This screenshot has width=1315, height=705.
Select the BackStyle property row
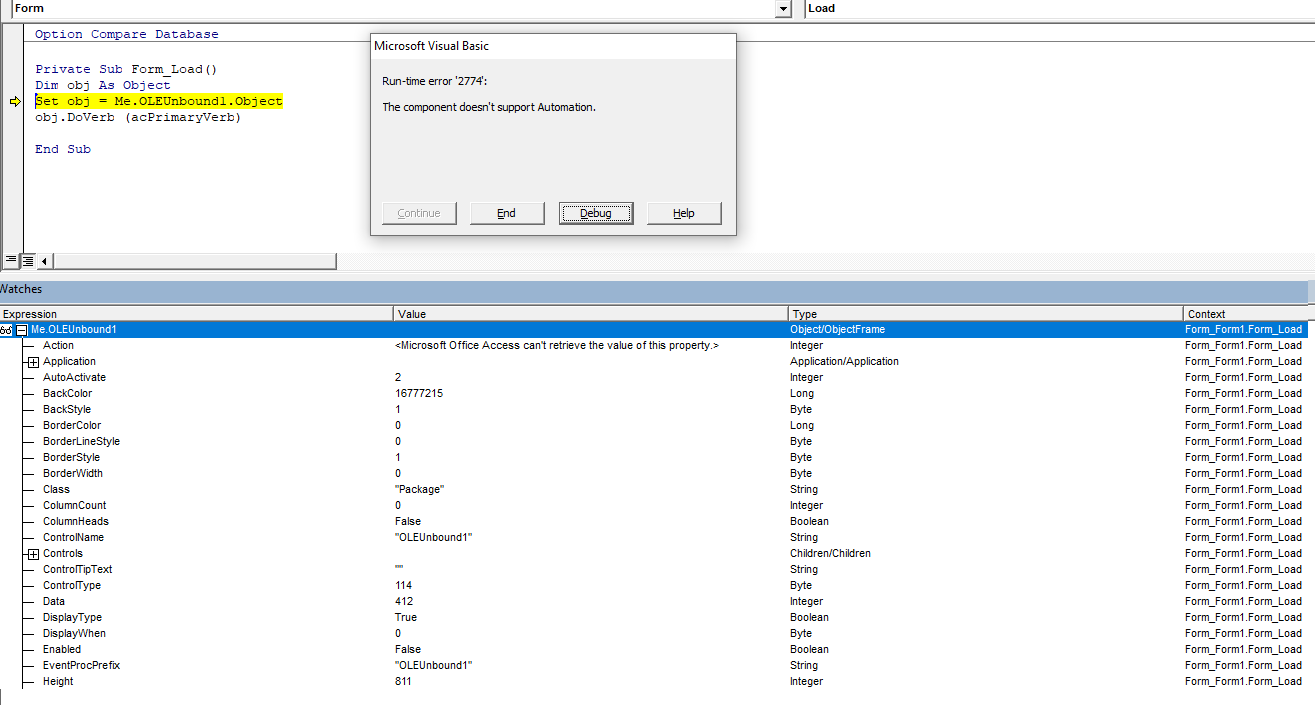(x=654, y=409)
